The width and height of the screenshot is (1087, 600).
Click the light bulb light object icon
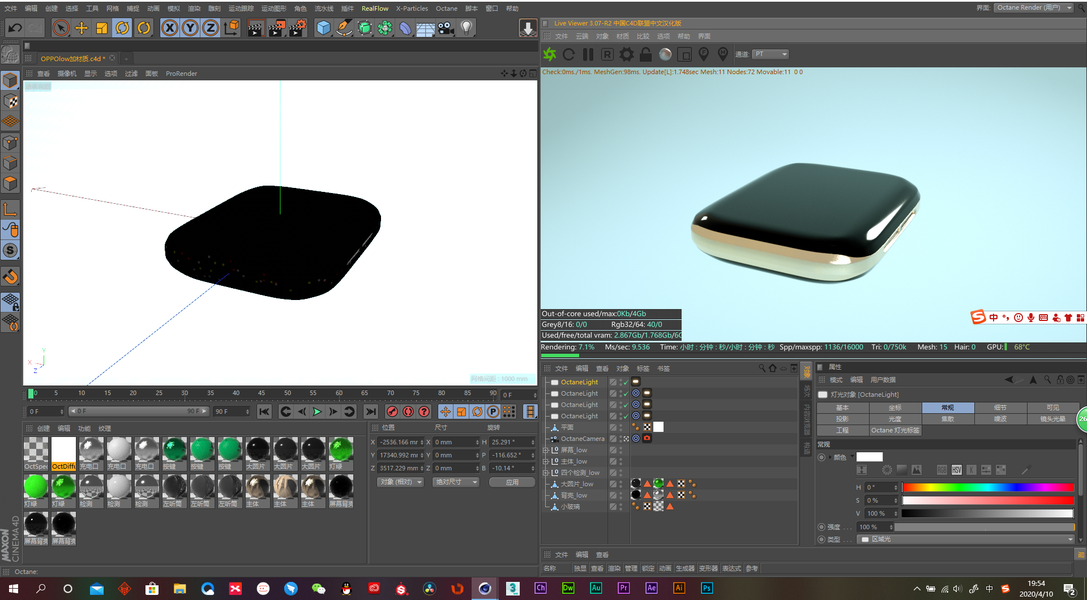click(467, 28)
